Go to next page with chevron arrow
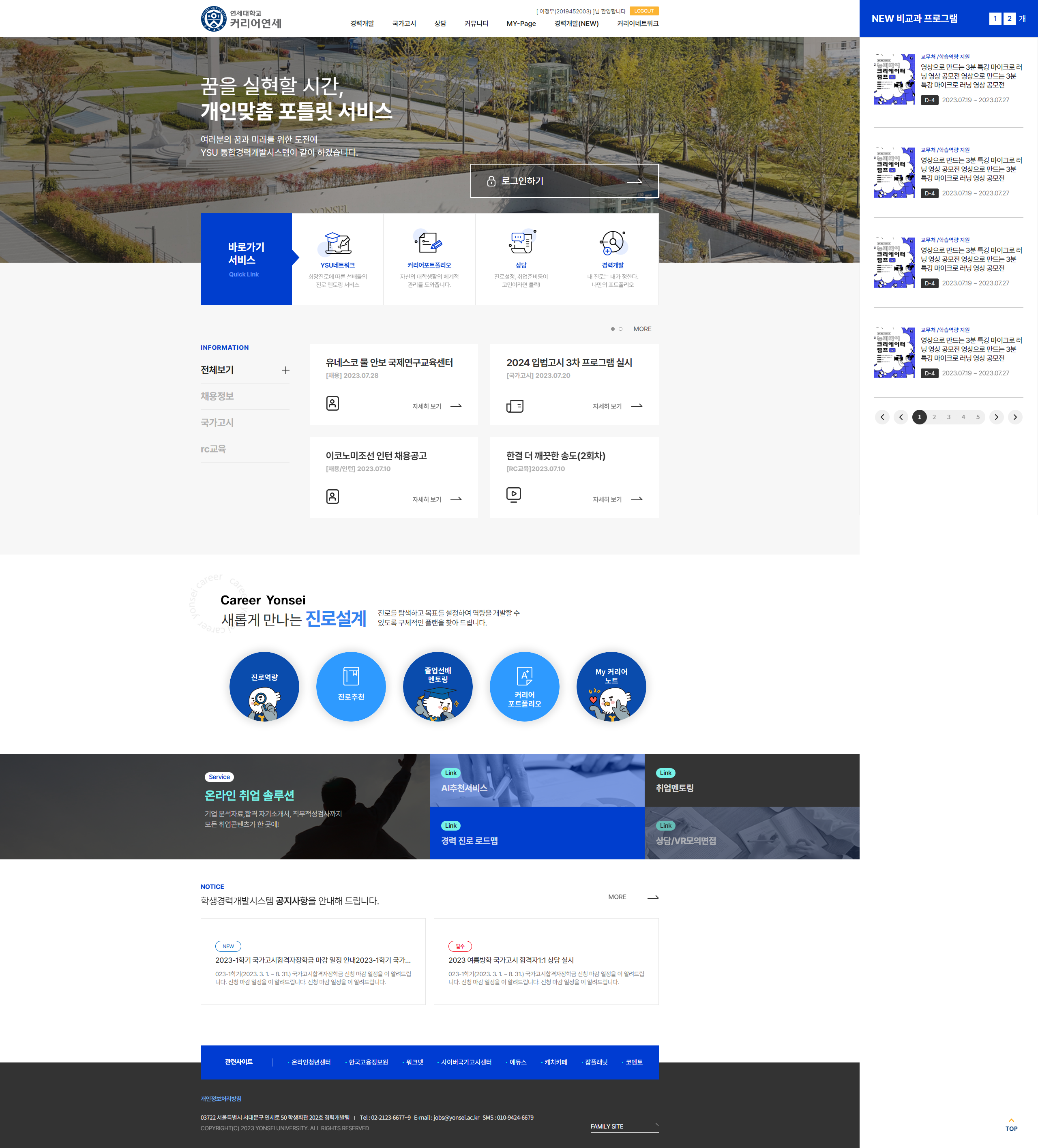 click(x=996, y=417)
